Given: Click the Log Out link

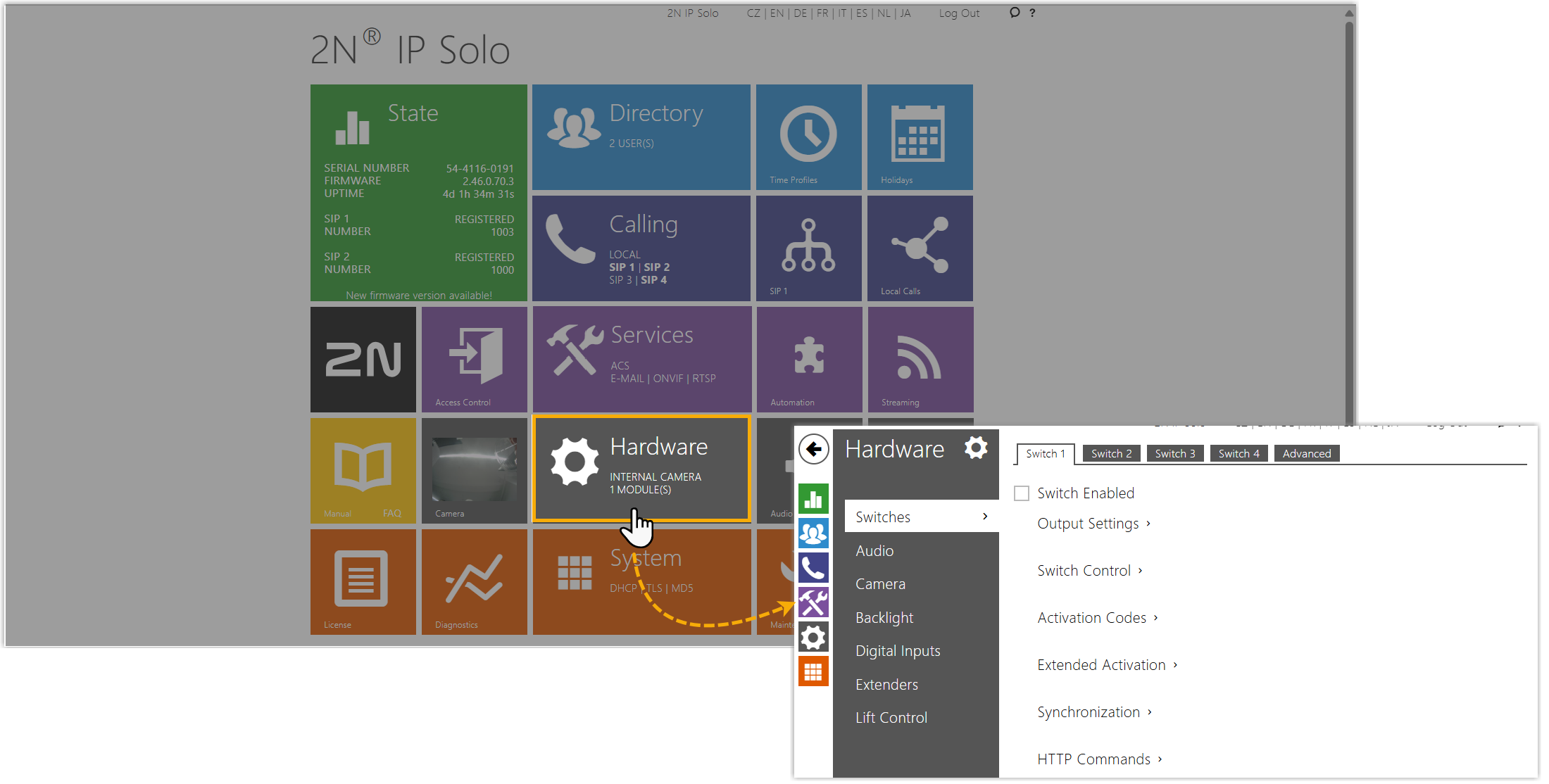Looking at the screenshot, I should (958, 13).
